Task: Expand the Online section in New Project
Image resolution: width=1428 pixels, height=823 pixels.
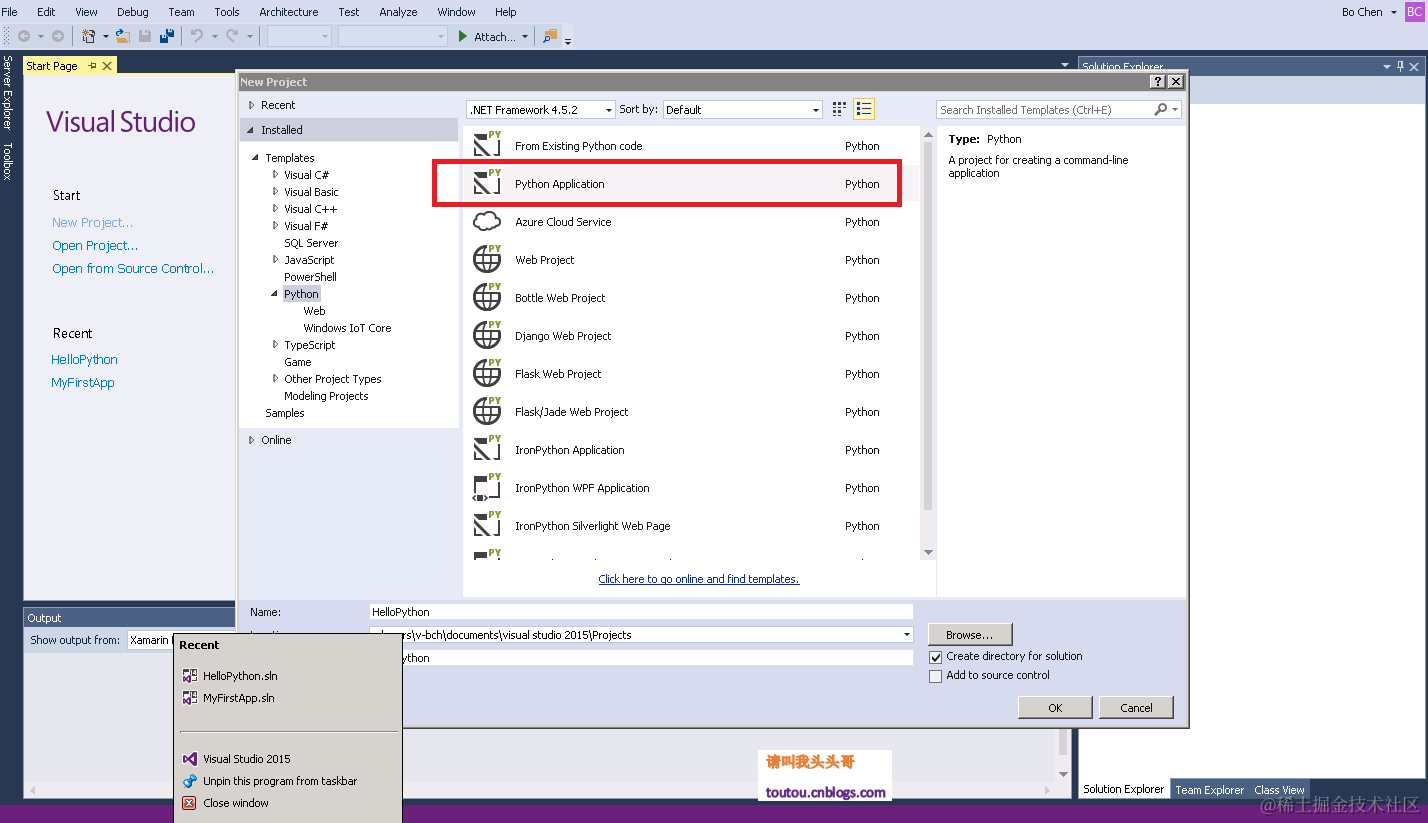Action: tap(252, 440)
